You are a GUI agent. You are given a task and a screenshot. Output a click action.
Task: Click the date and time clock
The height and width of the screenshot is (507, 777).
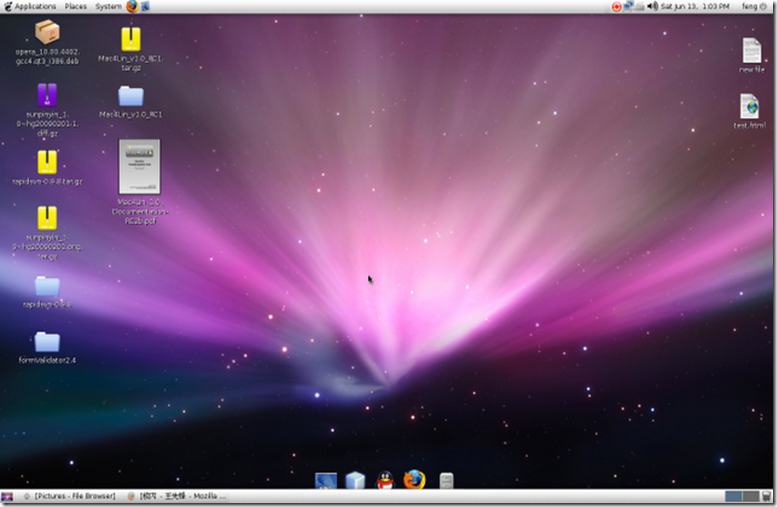tap(695, 6)
